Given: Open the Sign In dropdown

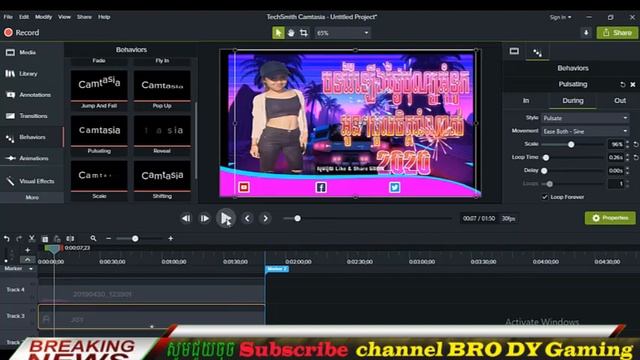Looking at the screenshot, I should (x=560, y=17).
